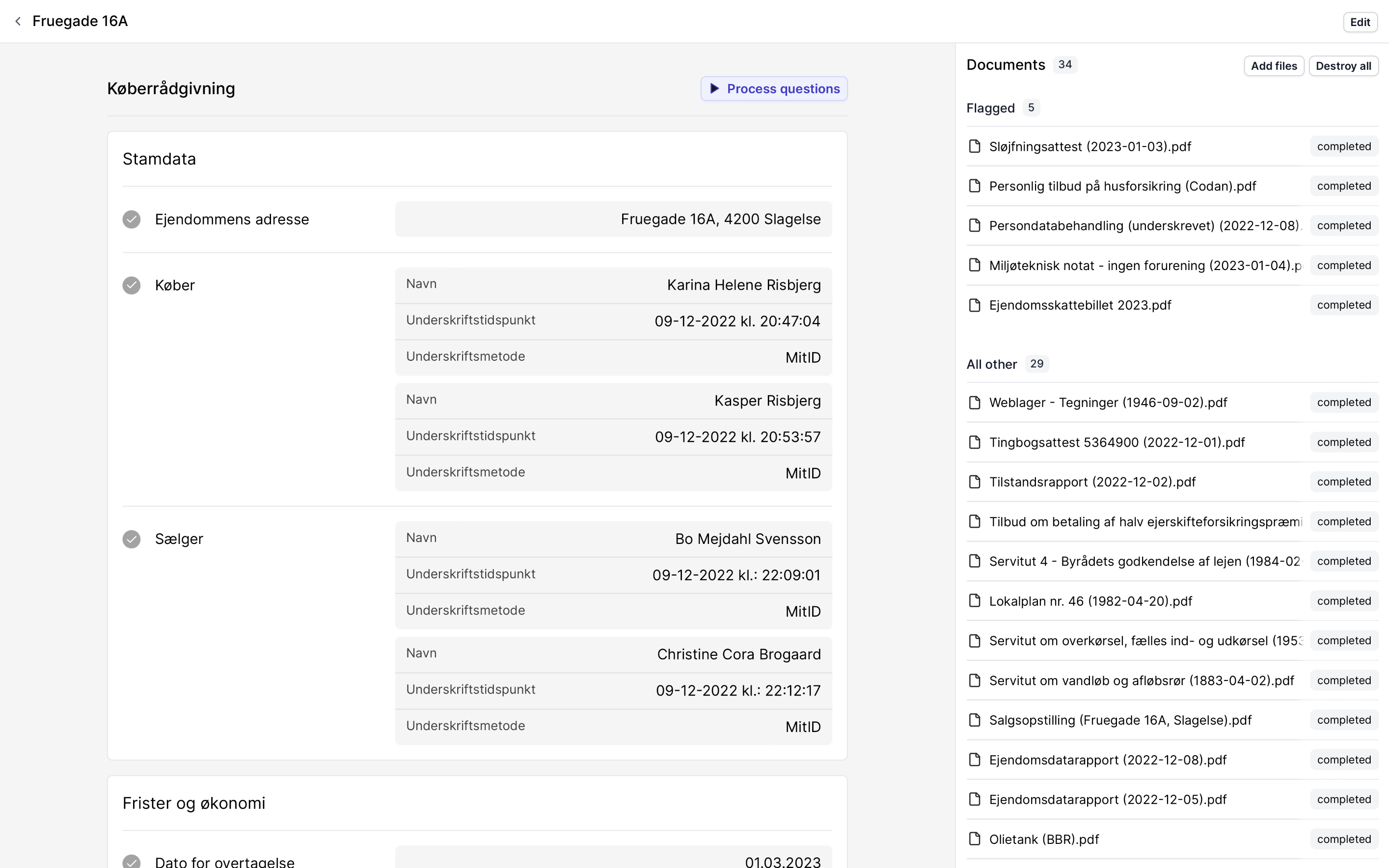Click document icon of Lokalplan nr. 46

pos(974,600)
